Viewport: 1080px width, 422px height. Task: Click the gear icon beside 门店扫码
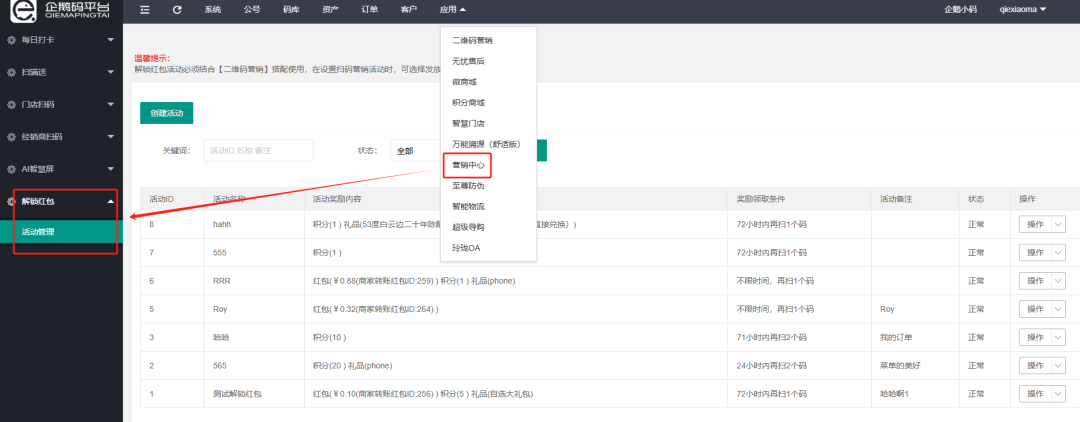[x=12, y=104]
